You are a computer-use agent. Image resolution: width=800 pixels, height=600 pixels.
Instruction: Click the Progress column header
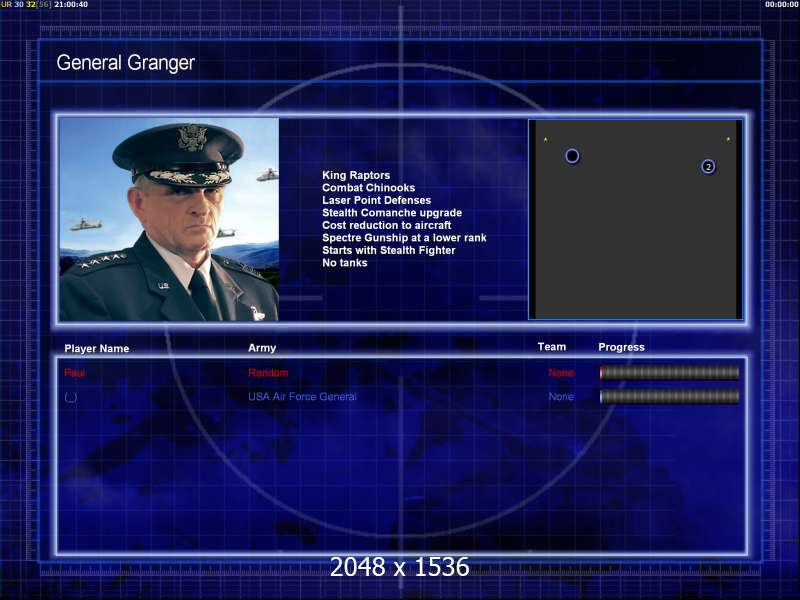(x=621, y=347)
